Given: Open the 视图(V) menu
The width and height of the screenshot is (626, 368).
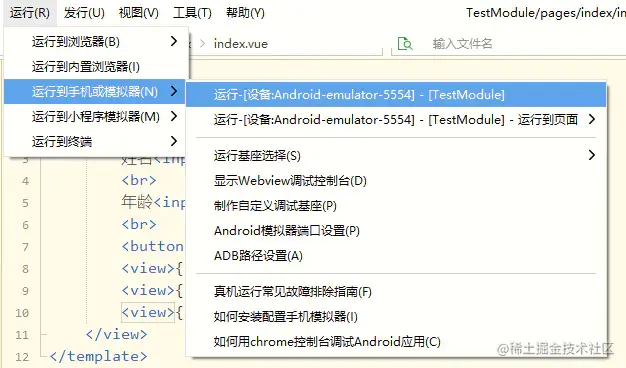Looking at the screenshot, I should 139,13.
